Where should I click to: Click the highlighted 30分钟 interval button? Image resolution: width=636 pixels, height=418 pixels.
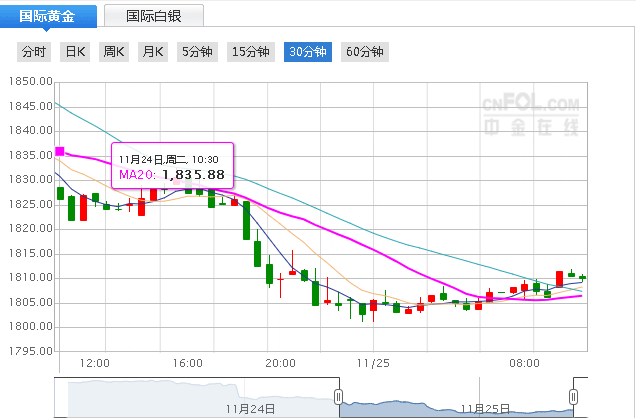307,52
